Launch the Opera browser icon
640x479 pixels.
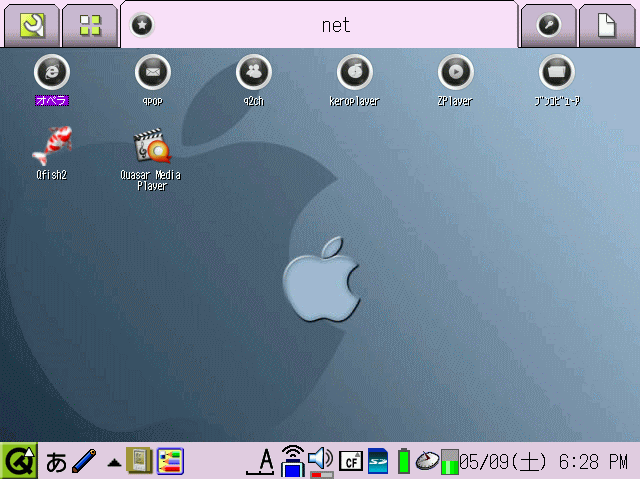click(x=52, y=80)
